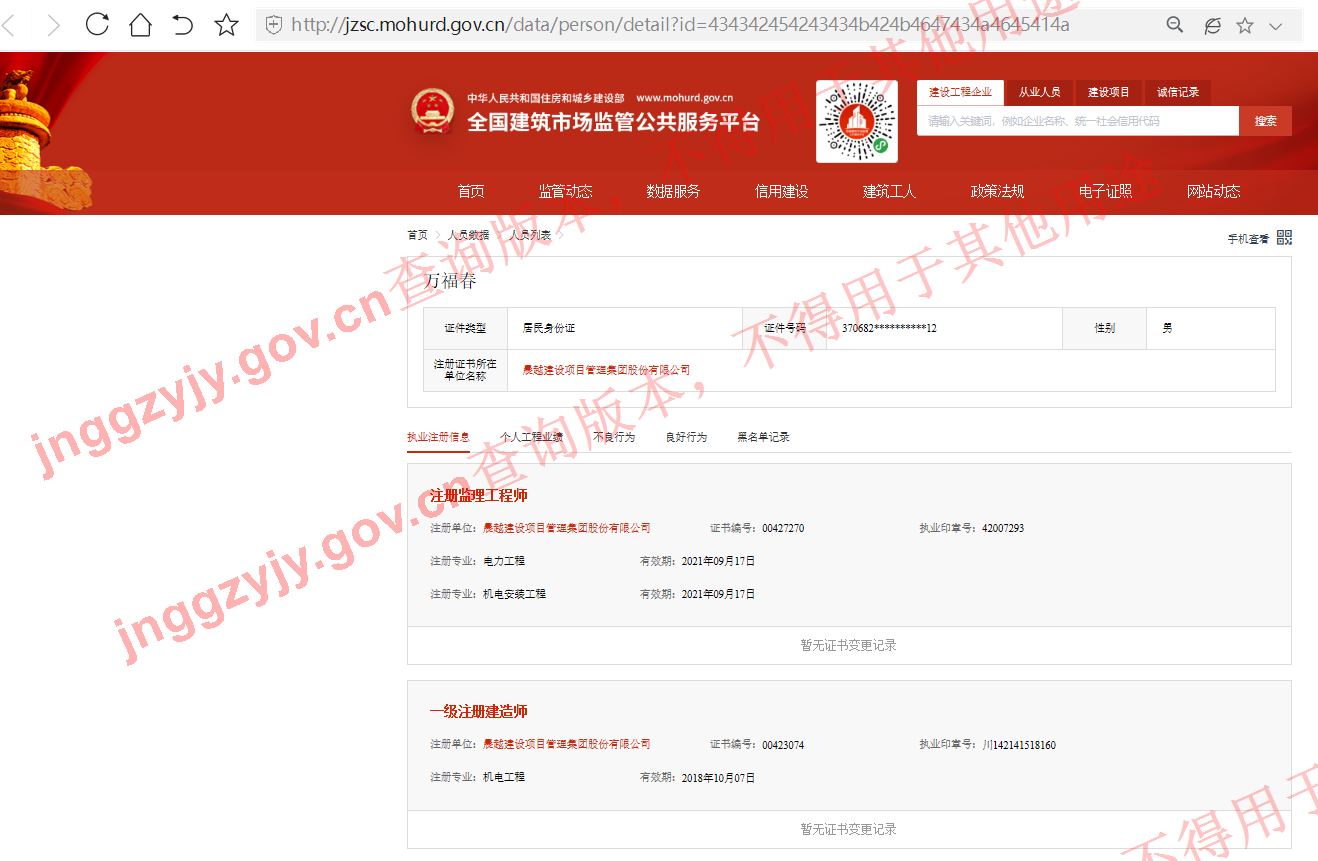Click the zoom magnifier icon in address bar
This screenshot has width=1318, height=861.
pos(1175,25)
